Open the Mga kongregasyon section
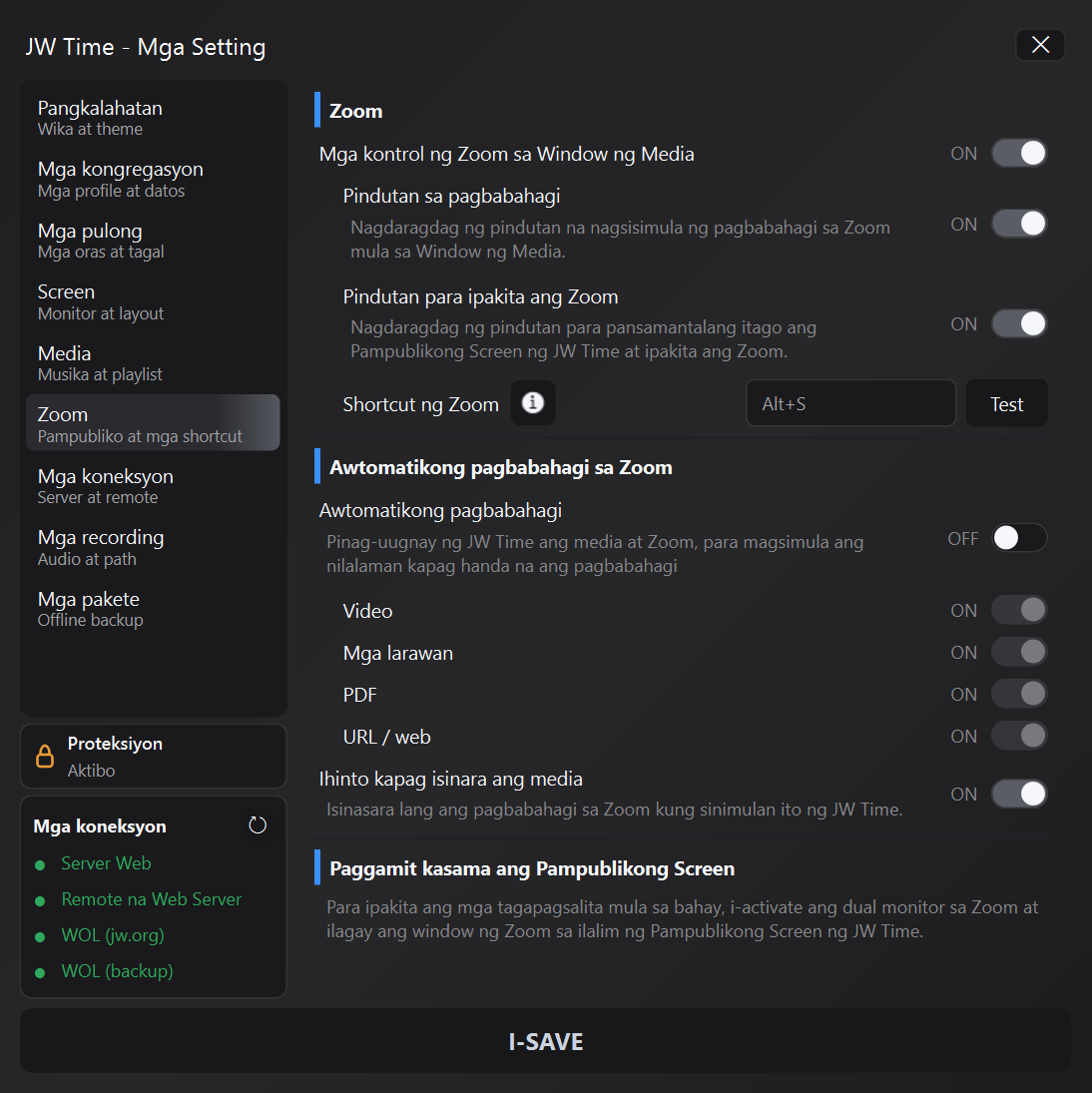This screenshot has width=1092, height=1093. tap(153, 179)
